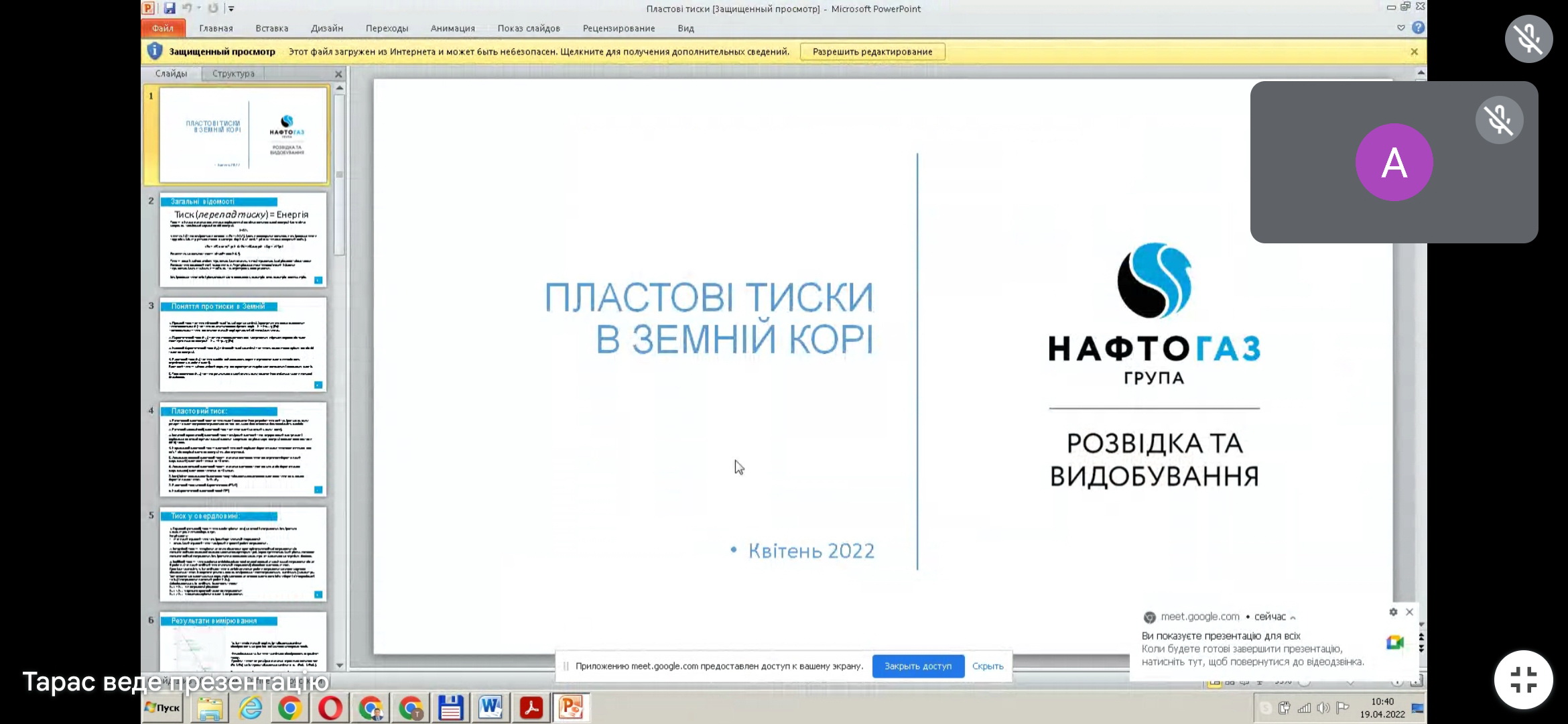Save the presentation via quick access toolbar
Image resolution: width=1568 pixels, height=724 pixels.
click(170, 8)
